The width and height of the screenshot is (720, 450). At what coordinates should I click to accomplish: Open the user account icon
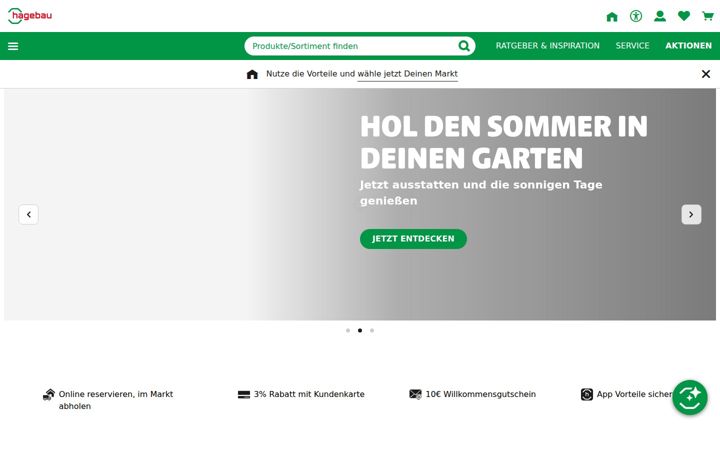coord(660,17)
